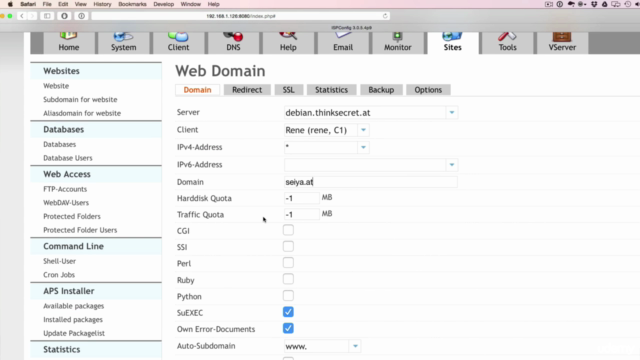Open the Home module icon

pyautogui.click(x=69, y=42)
